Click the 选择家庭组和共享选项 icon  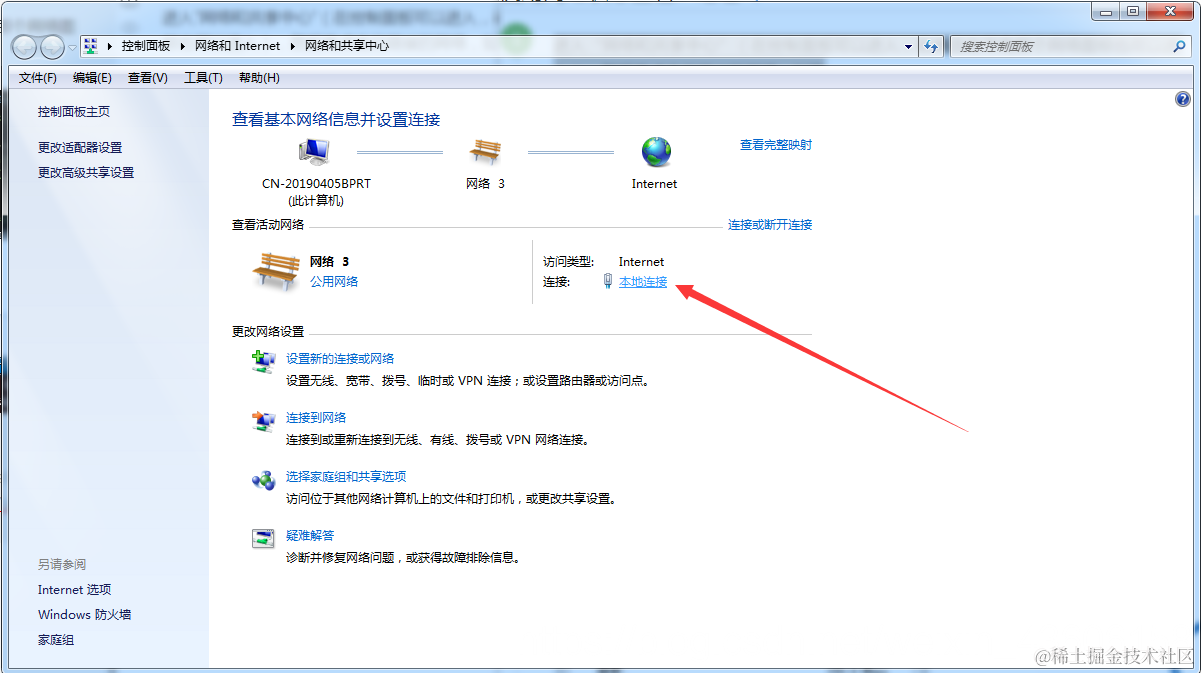(x=262, y=481)
